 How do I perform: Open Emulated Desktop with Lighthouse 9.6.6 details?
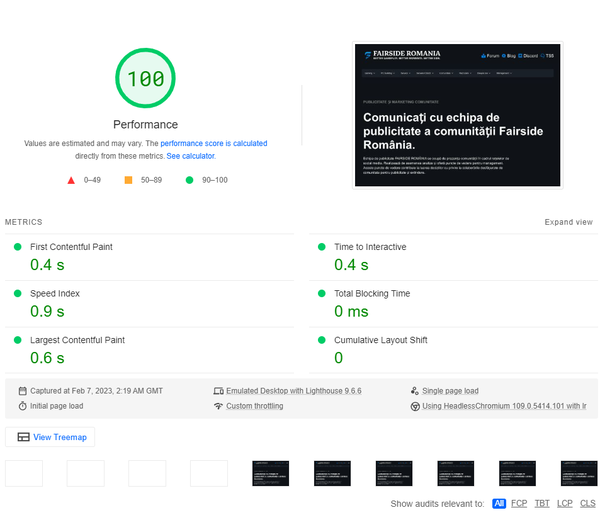click(x=293, y=391)
